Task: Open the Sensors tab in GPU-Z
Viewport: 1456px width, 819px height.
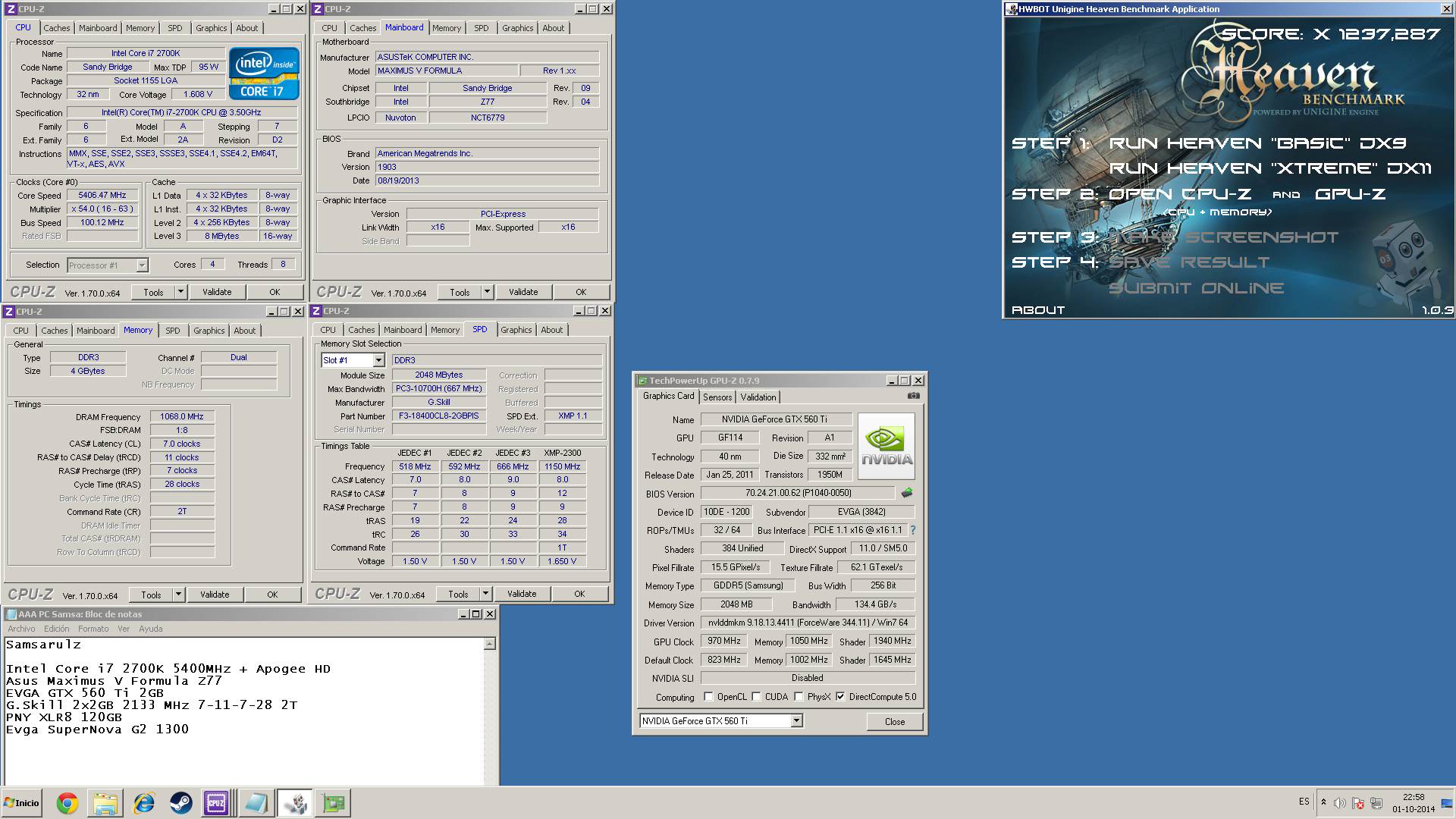Action: [x=717, y=397]
